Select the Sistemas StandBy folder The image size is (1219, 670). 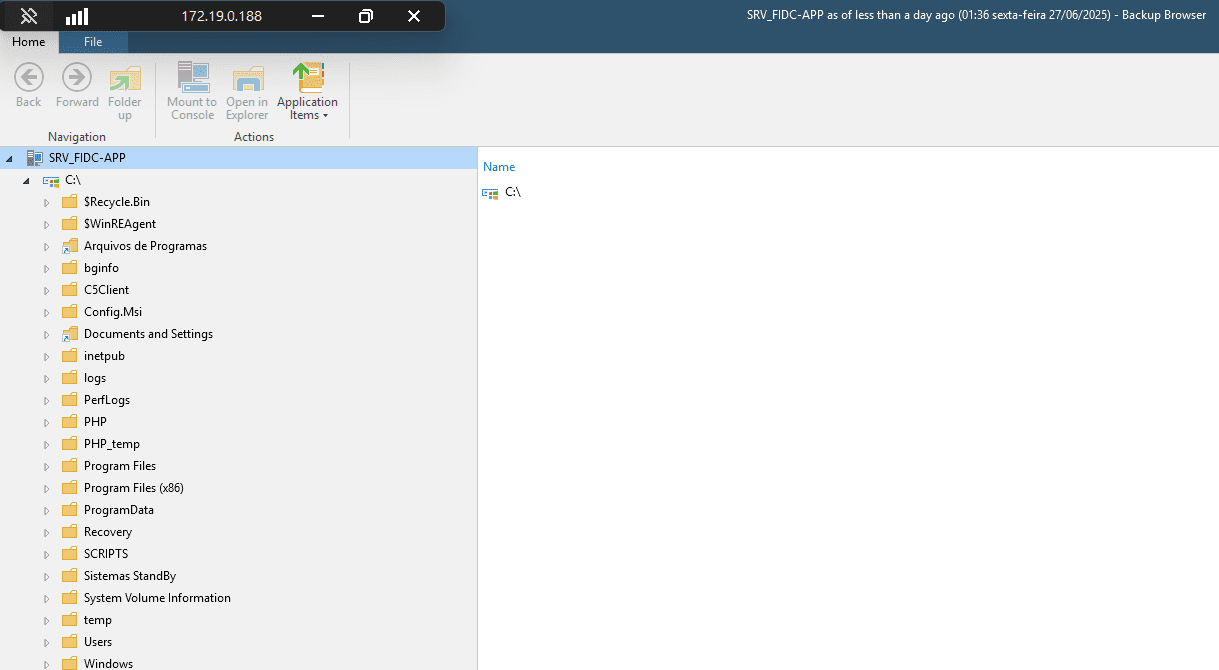[x=129, y=576]
